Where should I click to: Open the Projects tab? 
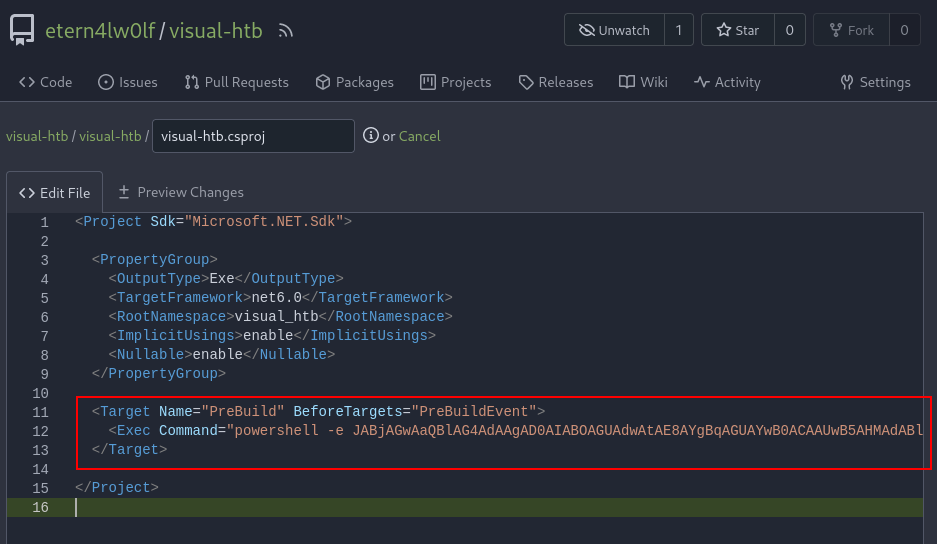pyautogui.click(x=455, y=82)
